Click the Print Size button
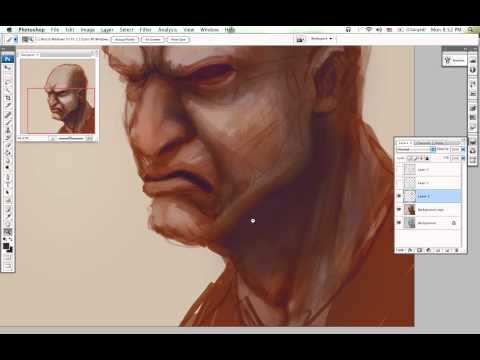This screenshot has height=360, width=480. pyautogui.click(x=178, y=39)
